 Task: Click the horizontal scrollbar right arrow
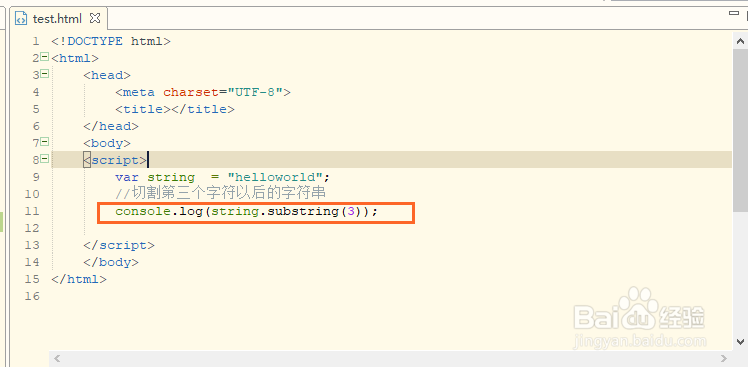click(x=724, y=358)
